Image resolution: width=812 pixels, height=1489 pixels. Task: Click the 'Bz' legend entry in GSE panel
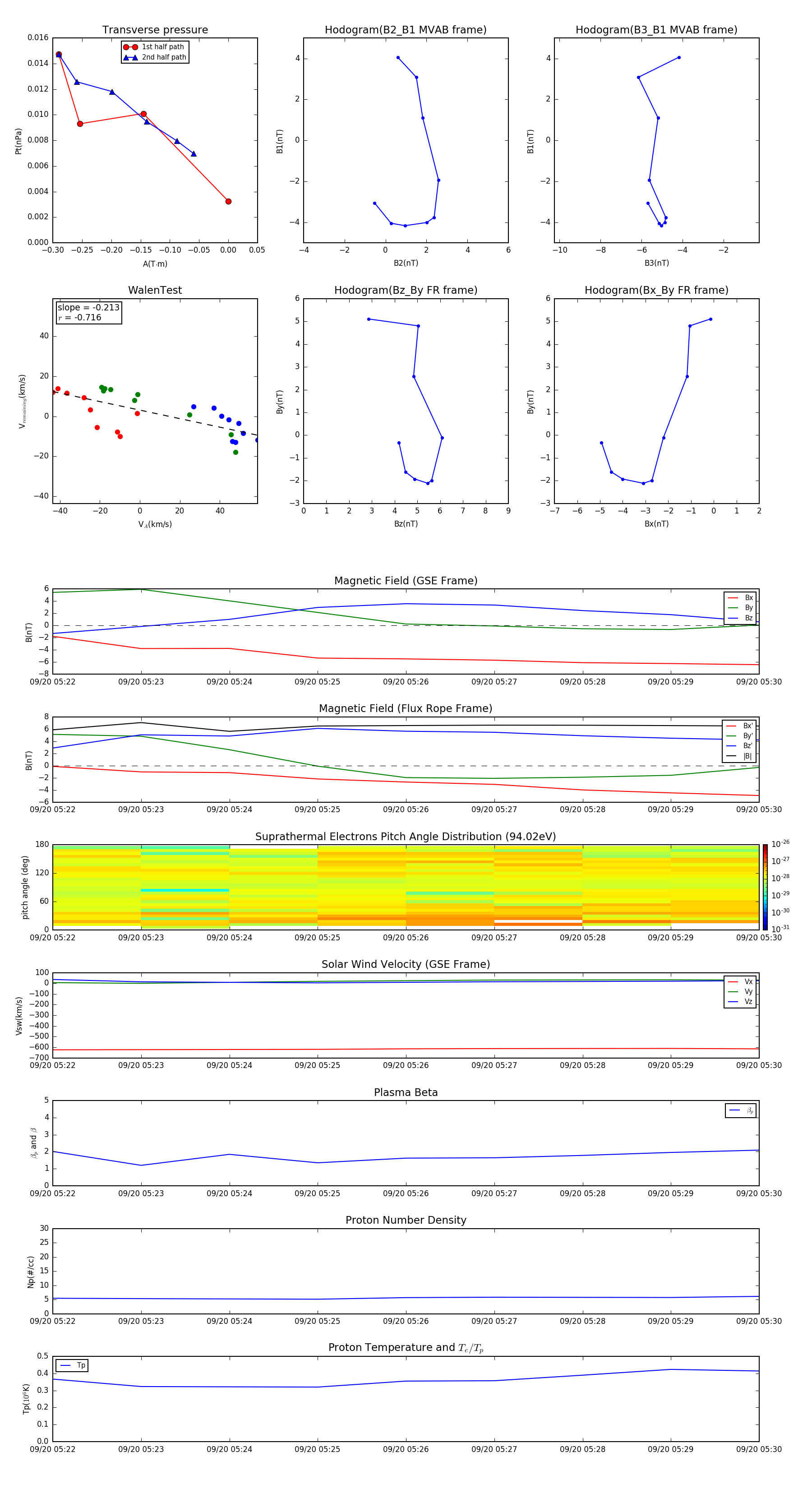(740, 618)
